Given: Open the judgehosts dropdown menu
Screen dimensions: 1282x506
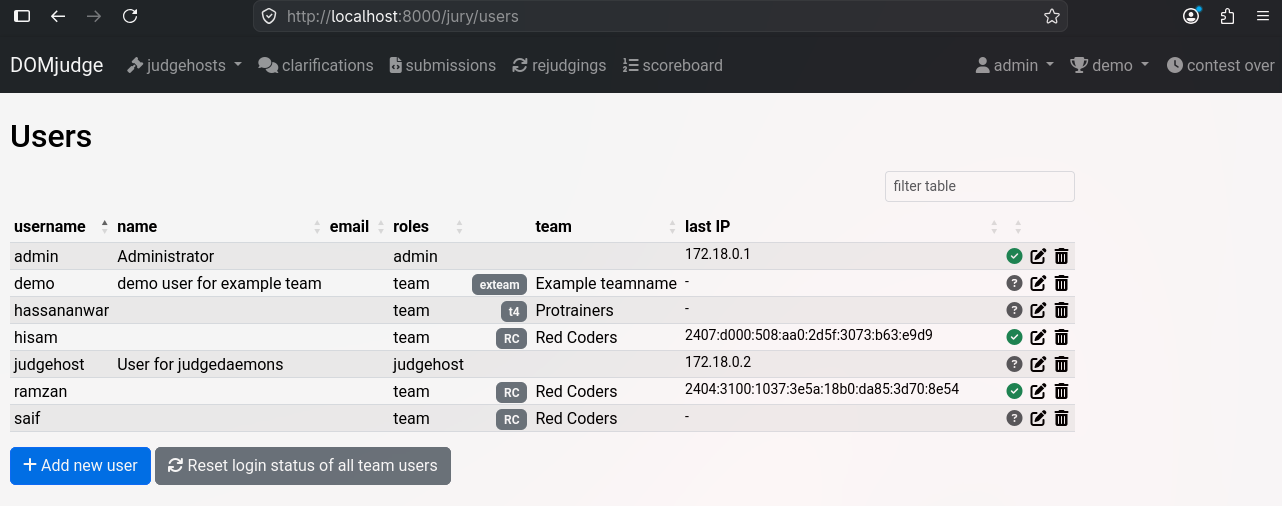Looking at the screenshot, I should [185, 65].
